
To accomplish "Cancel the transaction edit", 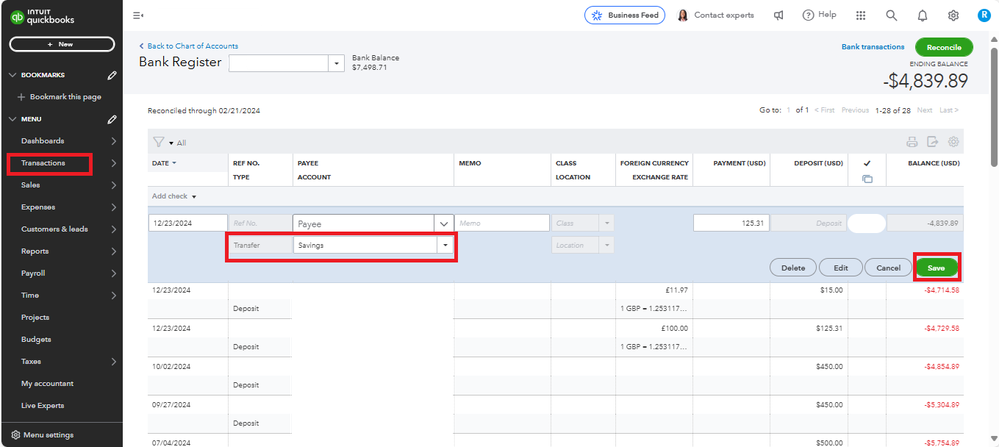I will 888,268.
